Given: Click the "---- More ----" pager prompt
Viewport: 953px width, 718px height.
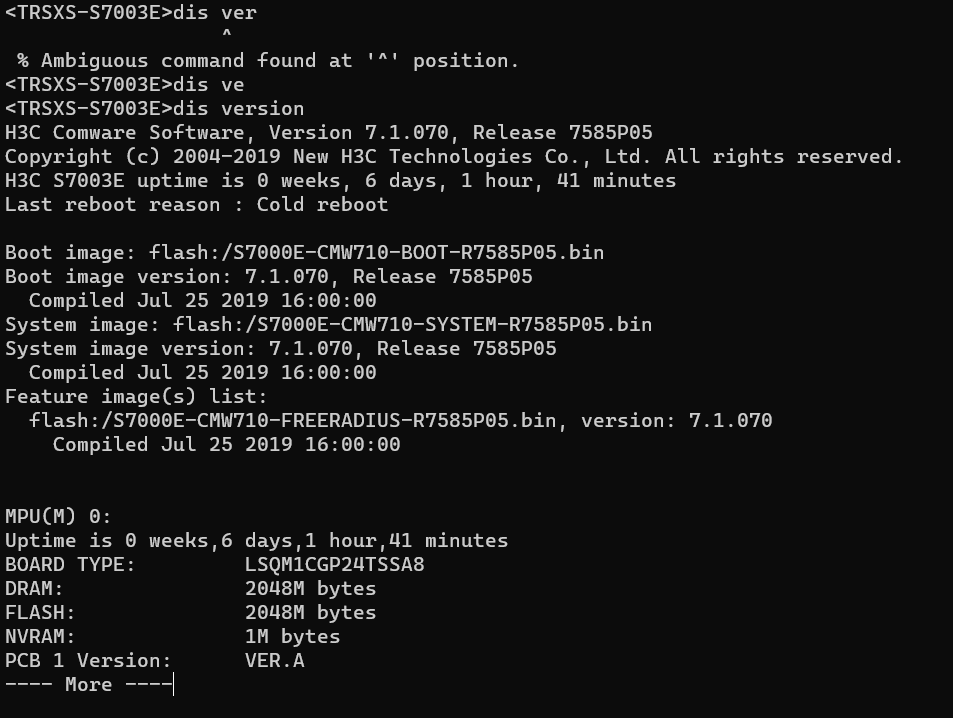Looking at the screenshot, I should [88, 684].
